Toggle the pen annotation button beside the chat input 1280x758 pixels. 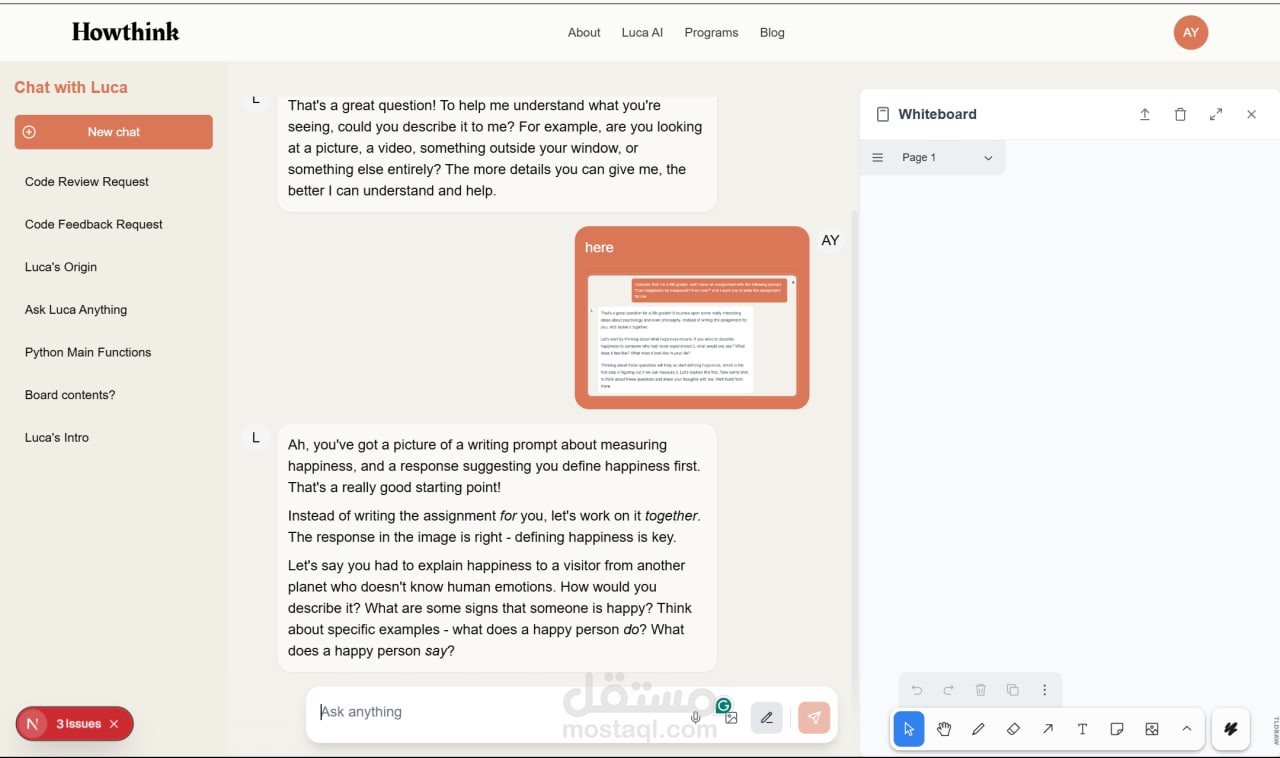tap(766, 717)
